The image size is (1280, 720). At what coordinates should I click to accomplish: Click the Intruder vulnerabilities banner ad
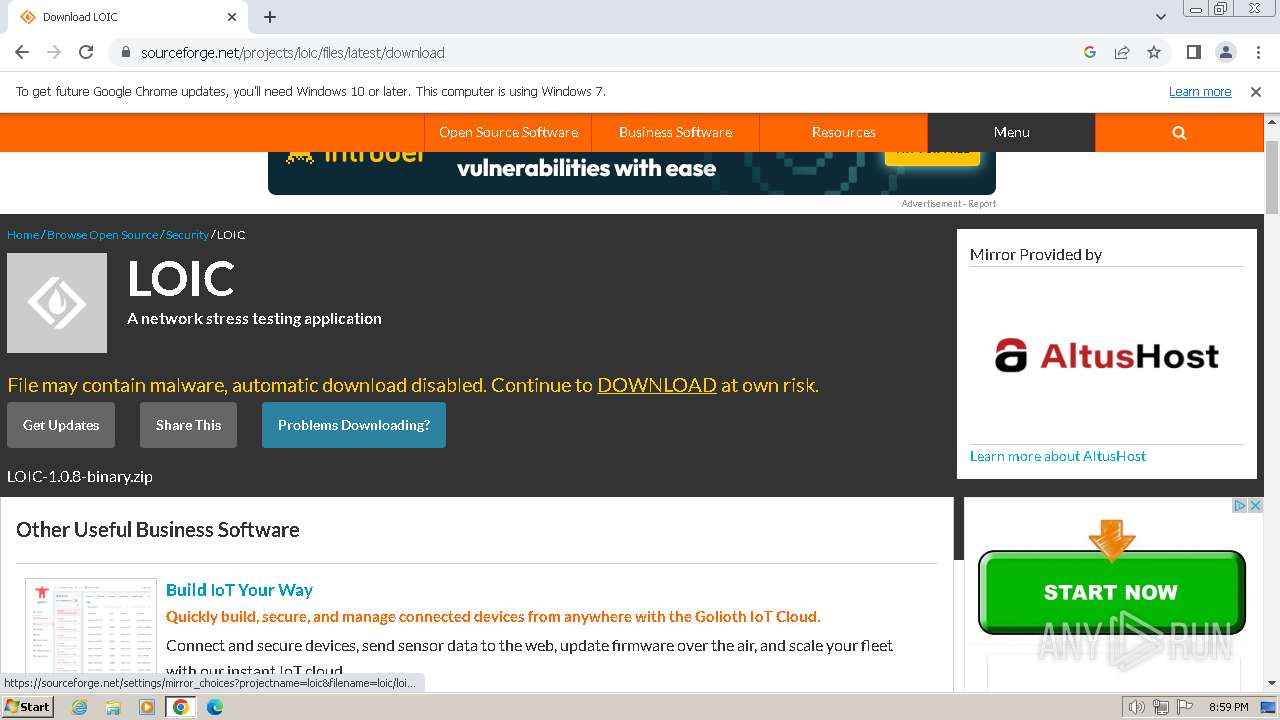[632, 172]
